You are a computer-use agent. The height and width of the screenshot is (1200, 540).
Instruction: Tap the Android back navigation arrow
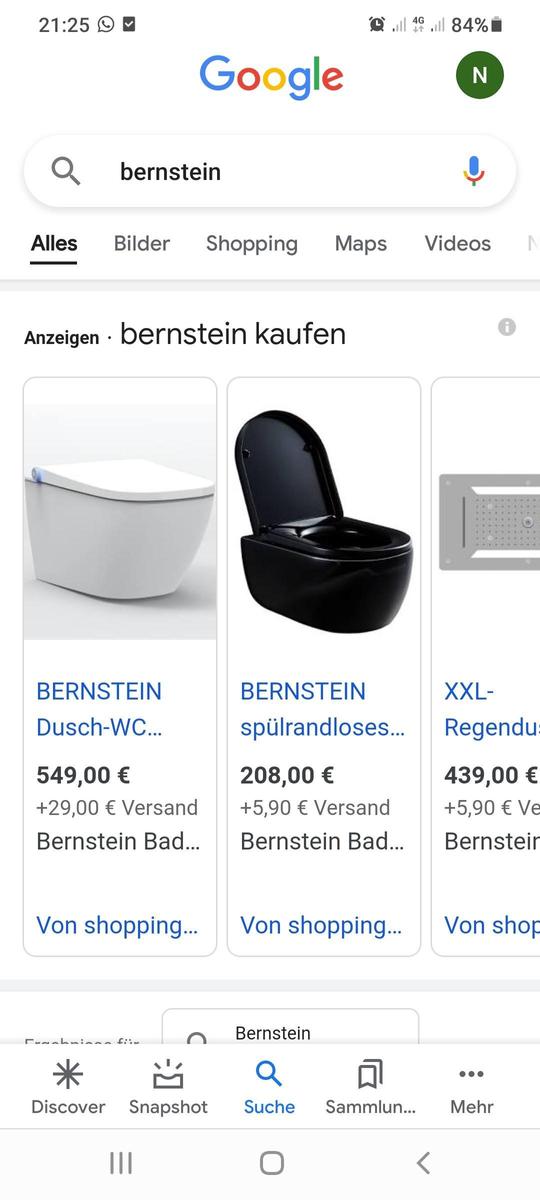pos(423,1162)
